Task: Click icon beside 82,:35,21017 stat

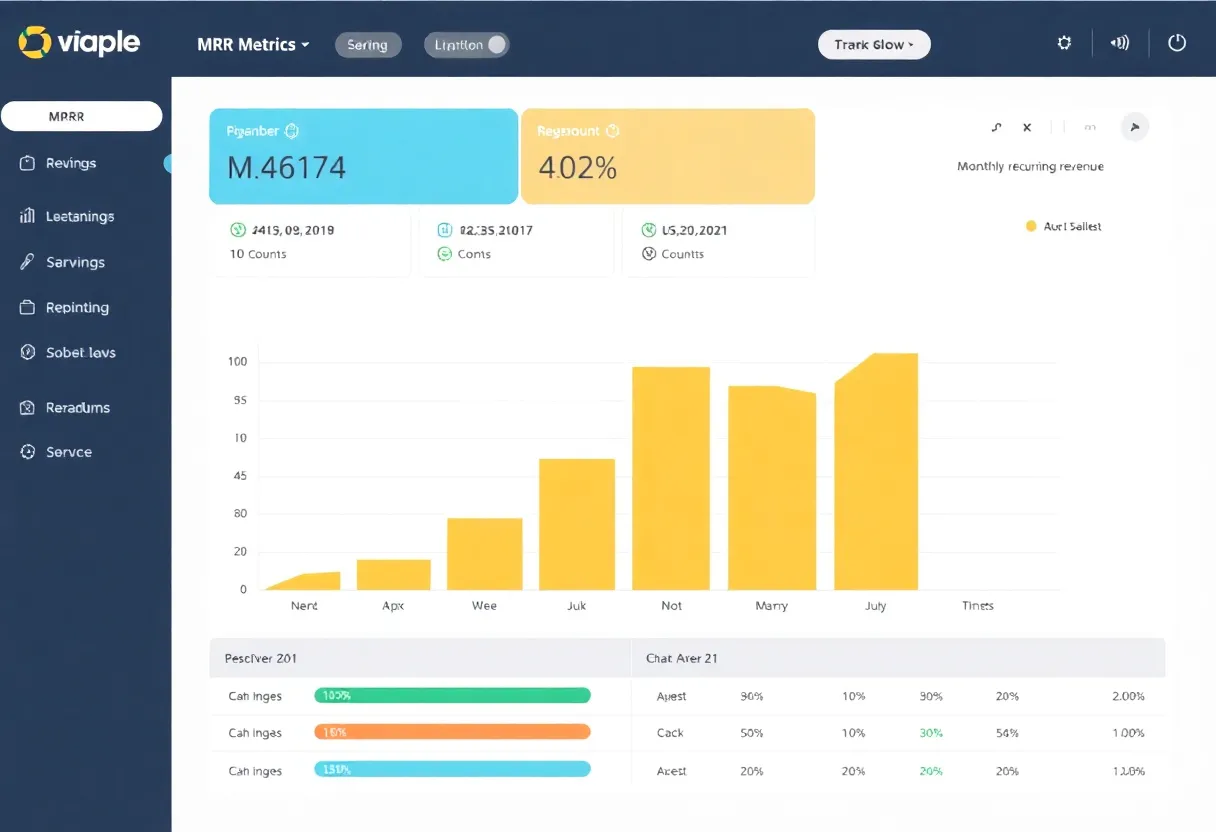Action: pos(445,230)
